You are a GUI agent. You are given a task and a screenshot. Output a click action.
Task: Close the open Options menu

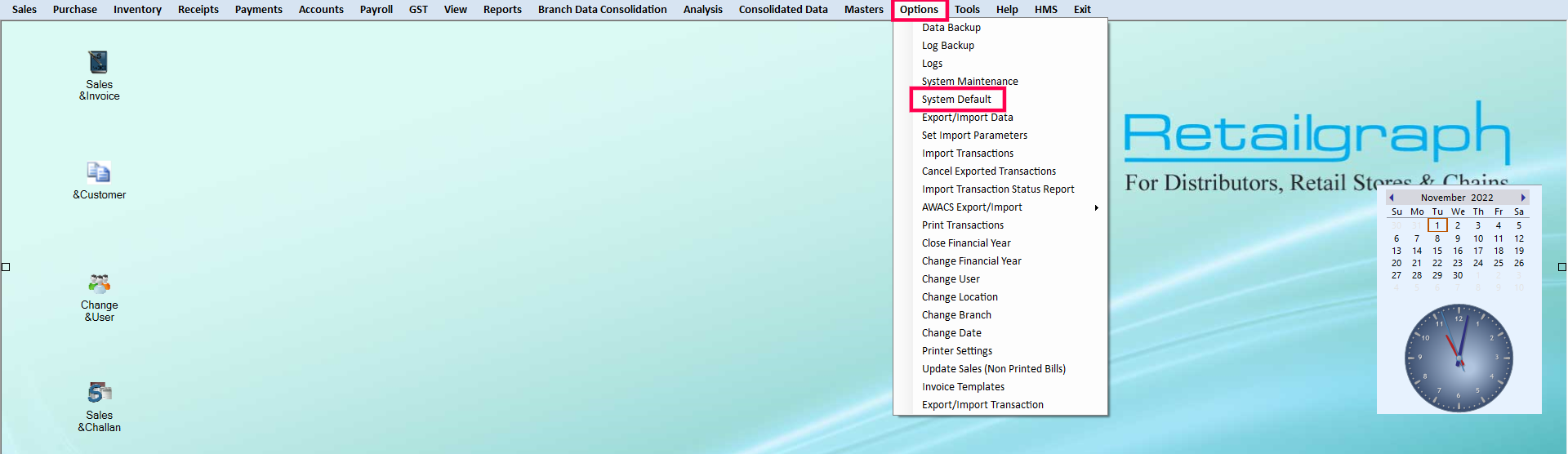pyautogui.click(x=920, y=10)
